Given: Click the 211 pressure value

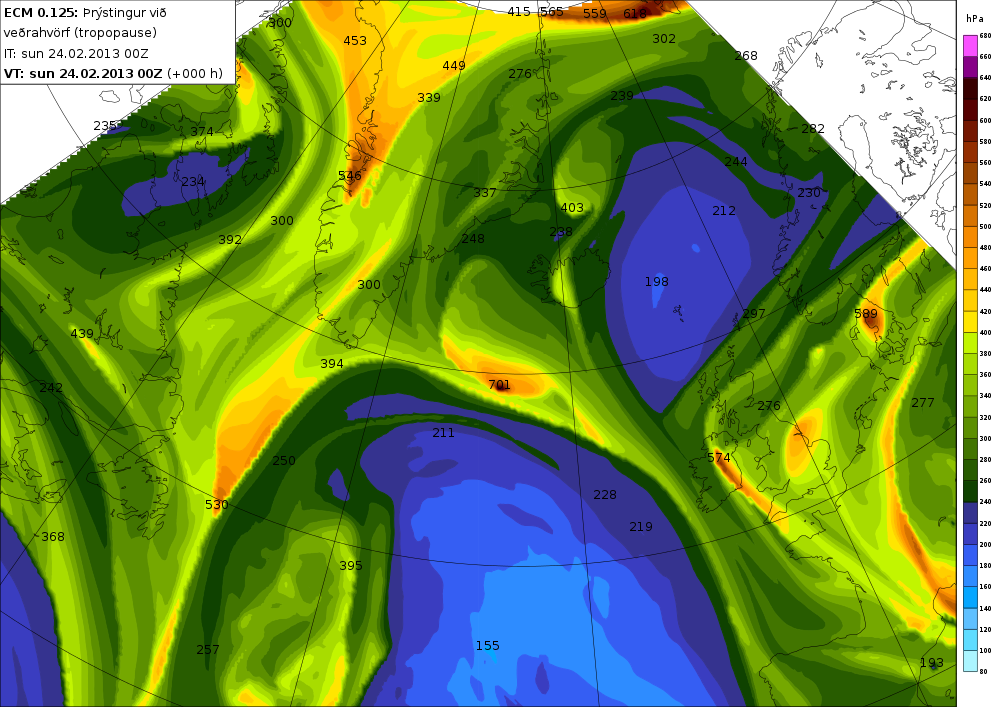Looking at the screenshot, I should (x=443, y=433).
